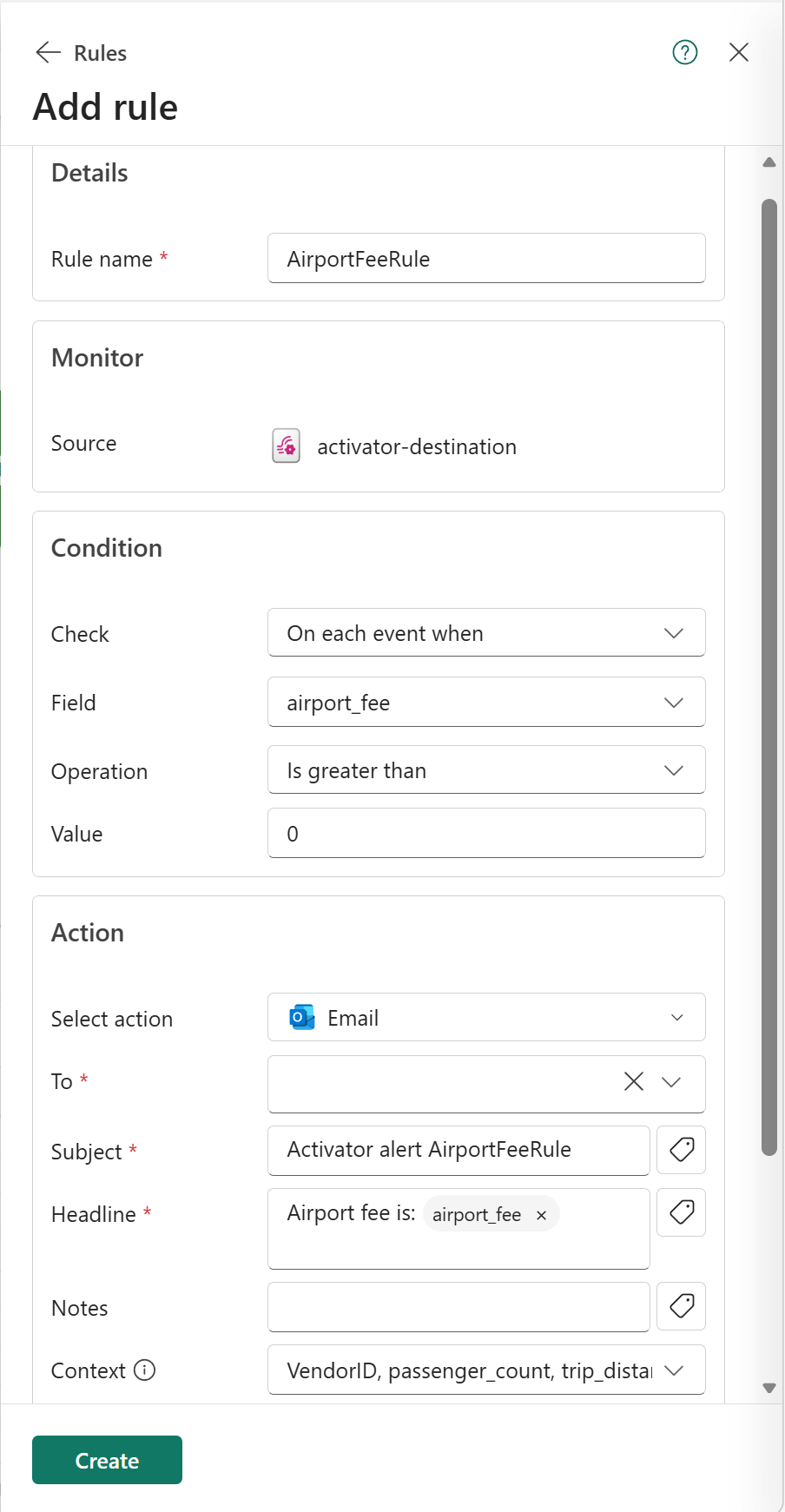785x1512 pixels.
Task: Open the Check condition dropdown
Action: (486, 633)
